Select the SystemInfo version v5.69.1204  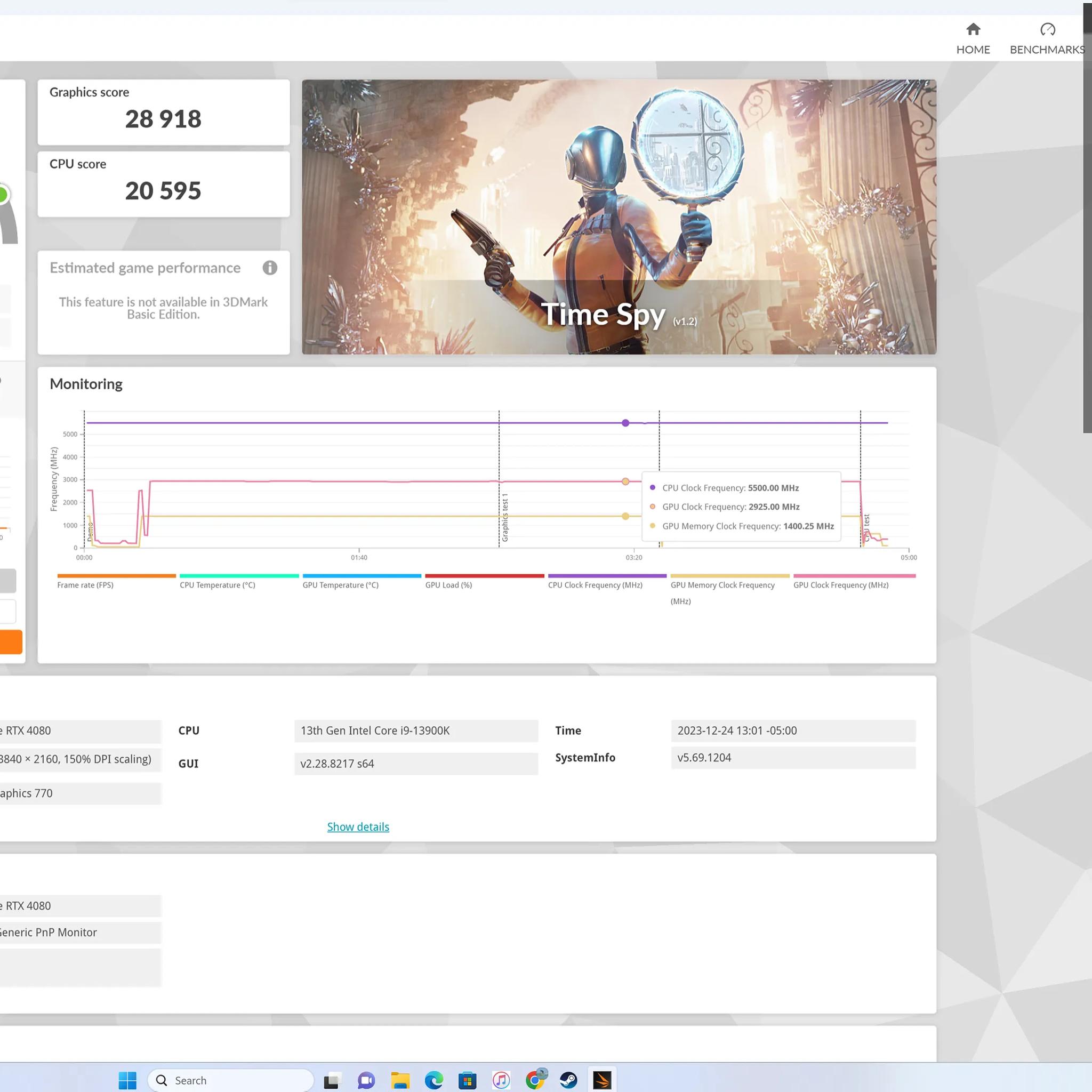point(793,758)
